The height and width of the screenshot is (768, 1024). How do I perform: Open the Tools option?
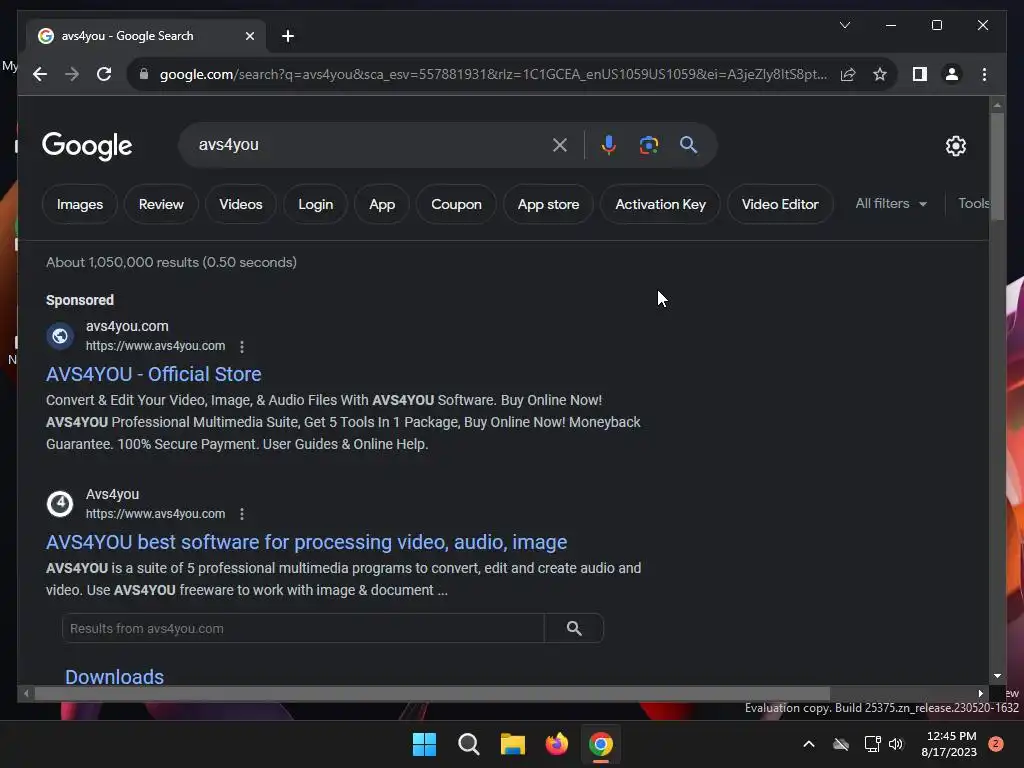coord(973,204)
